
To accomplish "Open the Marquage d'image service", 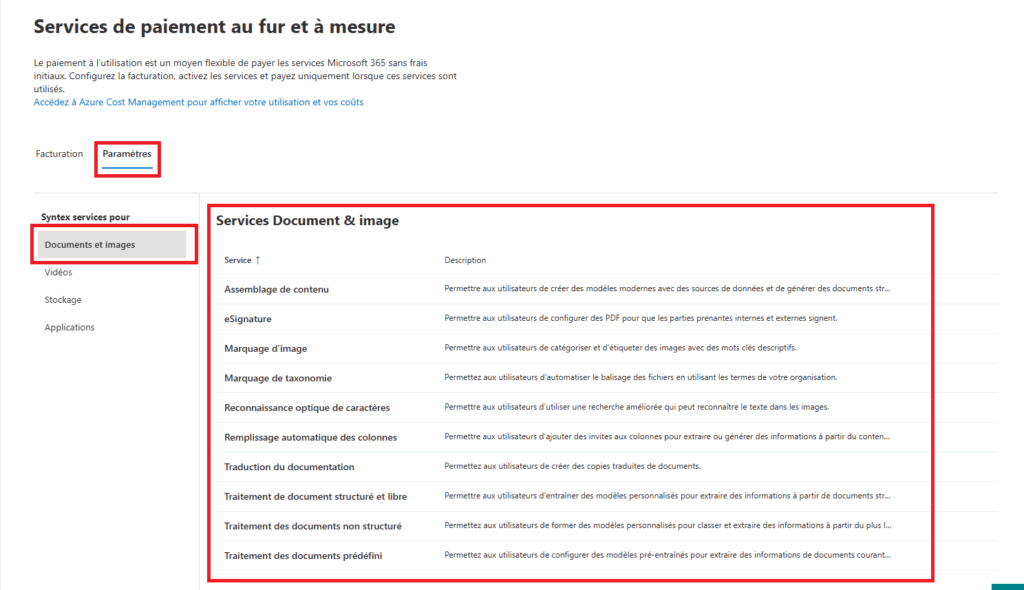I will pyautogui.click(x=265, y=348).
